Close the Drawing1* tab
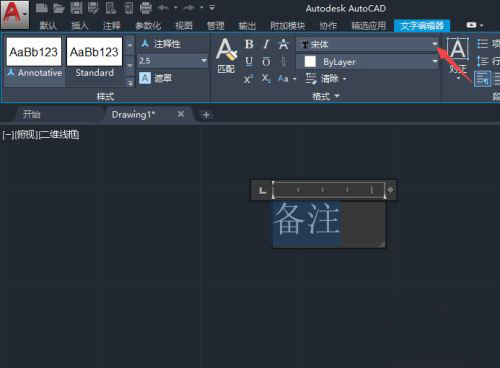Viewport: 500px width, 368px height. 181,114
